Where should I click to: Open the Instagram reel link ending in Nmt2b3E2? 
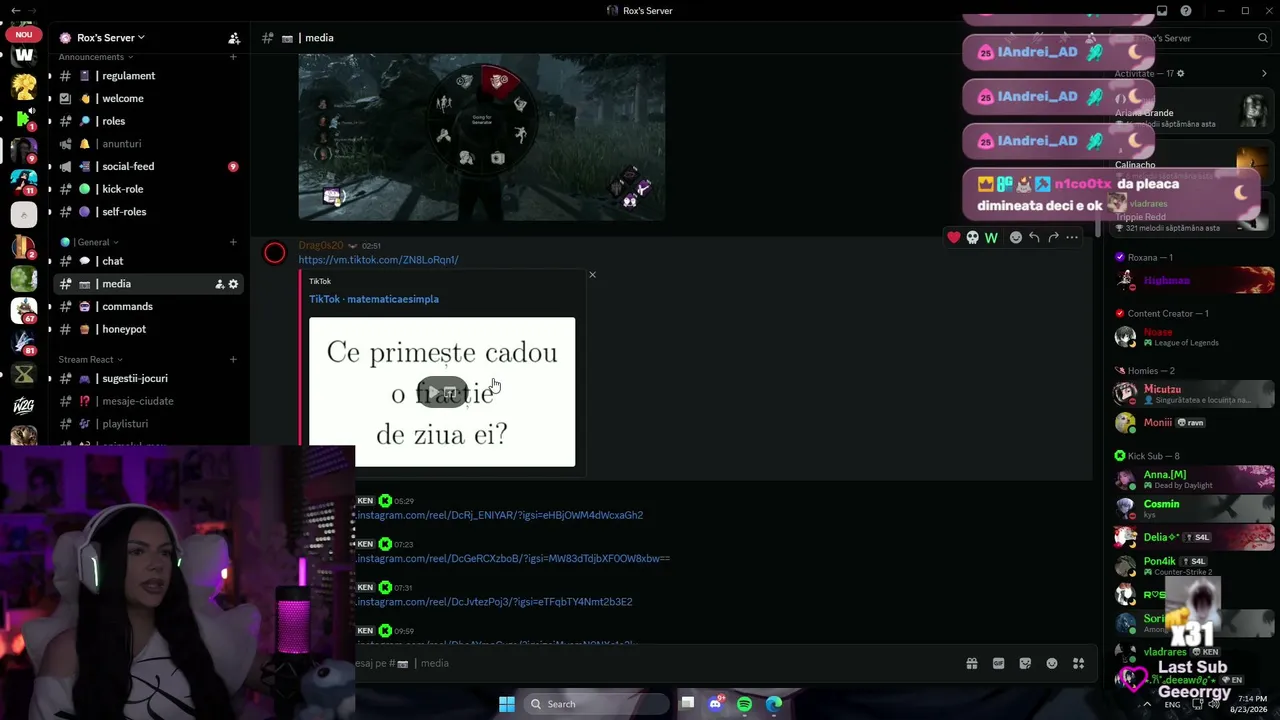(494, 602)
